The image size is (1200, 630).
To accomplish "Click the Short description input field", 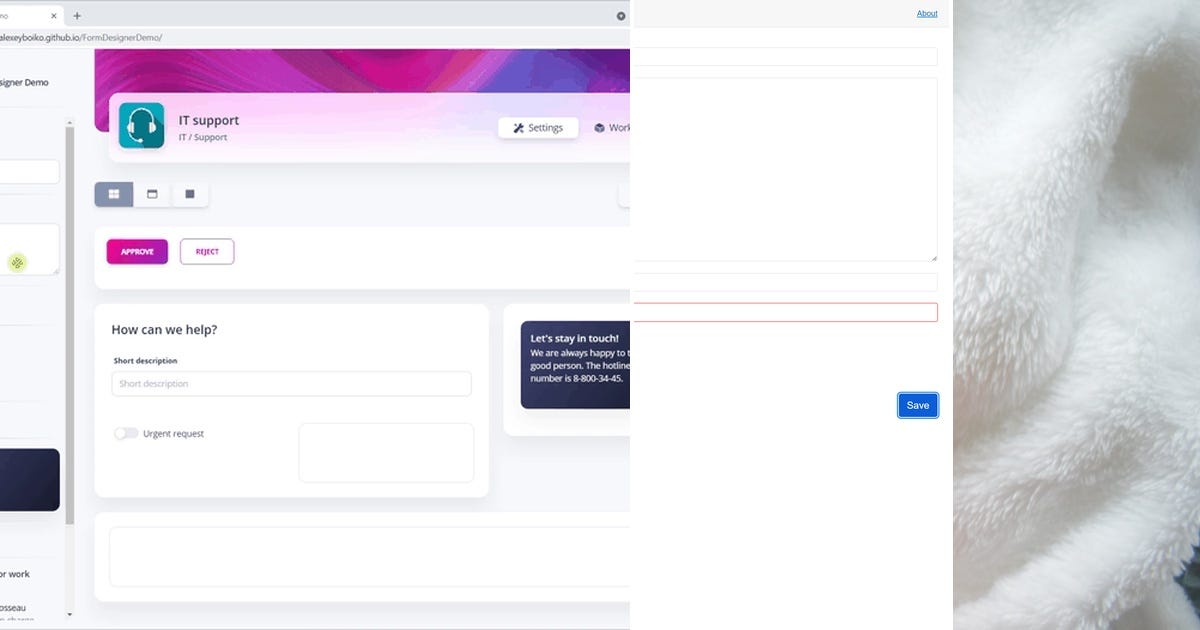I will [x=290, y=383].
